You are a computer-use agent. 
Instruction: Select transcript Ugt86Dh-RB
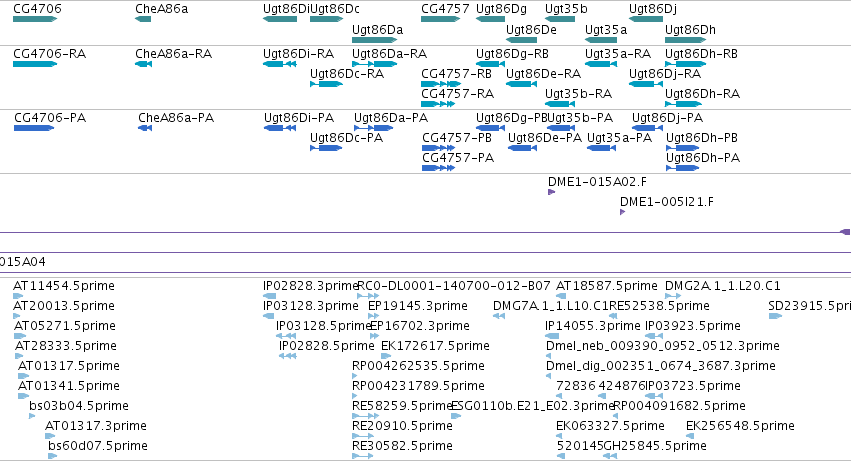pyautogui.click(x=685, y=64)
